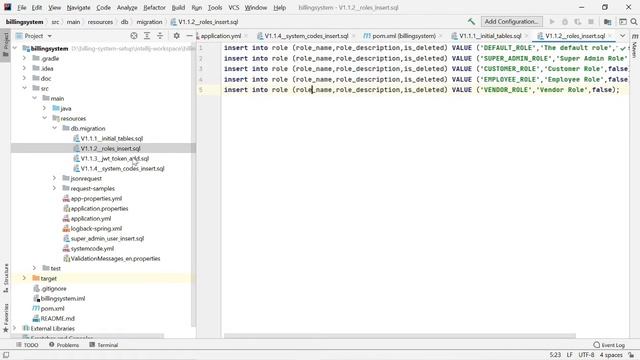Screen dimensions: 640x360
Task: Click the Run arrow in toolbar
Action: coord(552,22)
